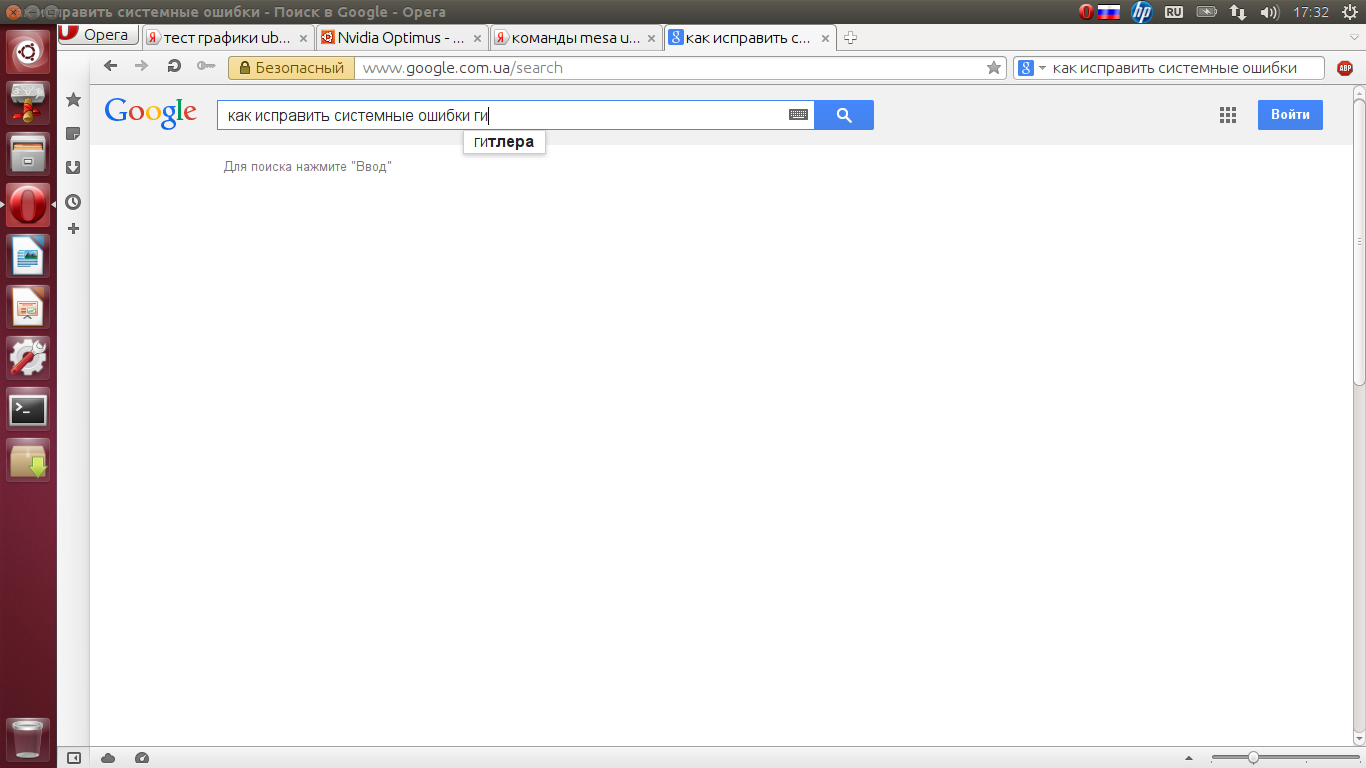Open the Adblock Plus extension icon

[1345, 68]
